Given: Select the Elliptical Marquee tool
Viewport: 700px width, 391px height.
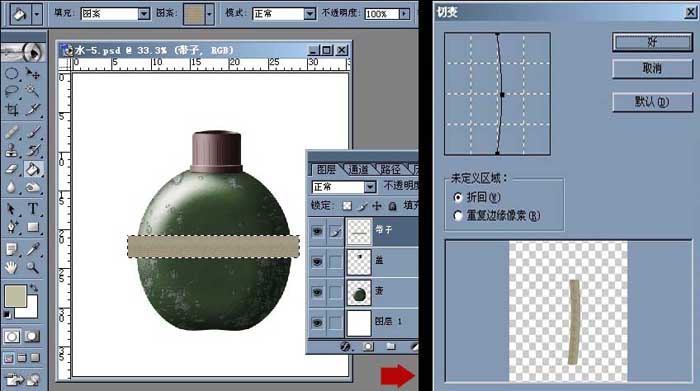Looking at the screenshot, I should click(12, 73).
